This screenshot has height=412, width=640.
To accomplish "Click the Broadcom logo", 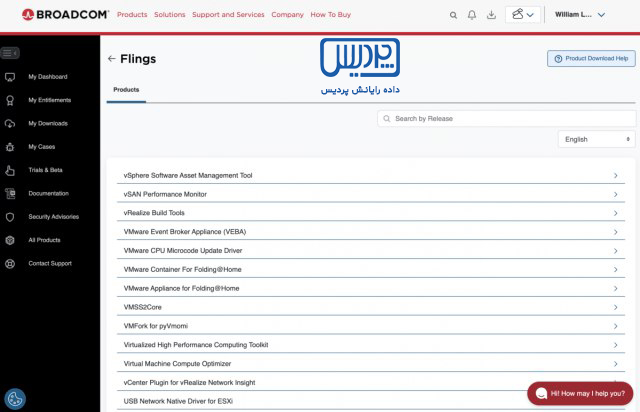I will [65, 15].
